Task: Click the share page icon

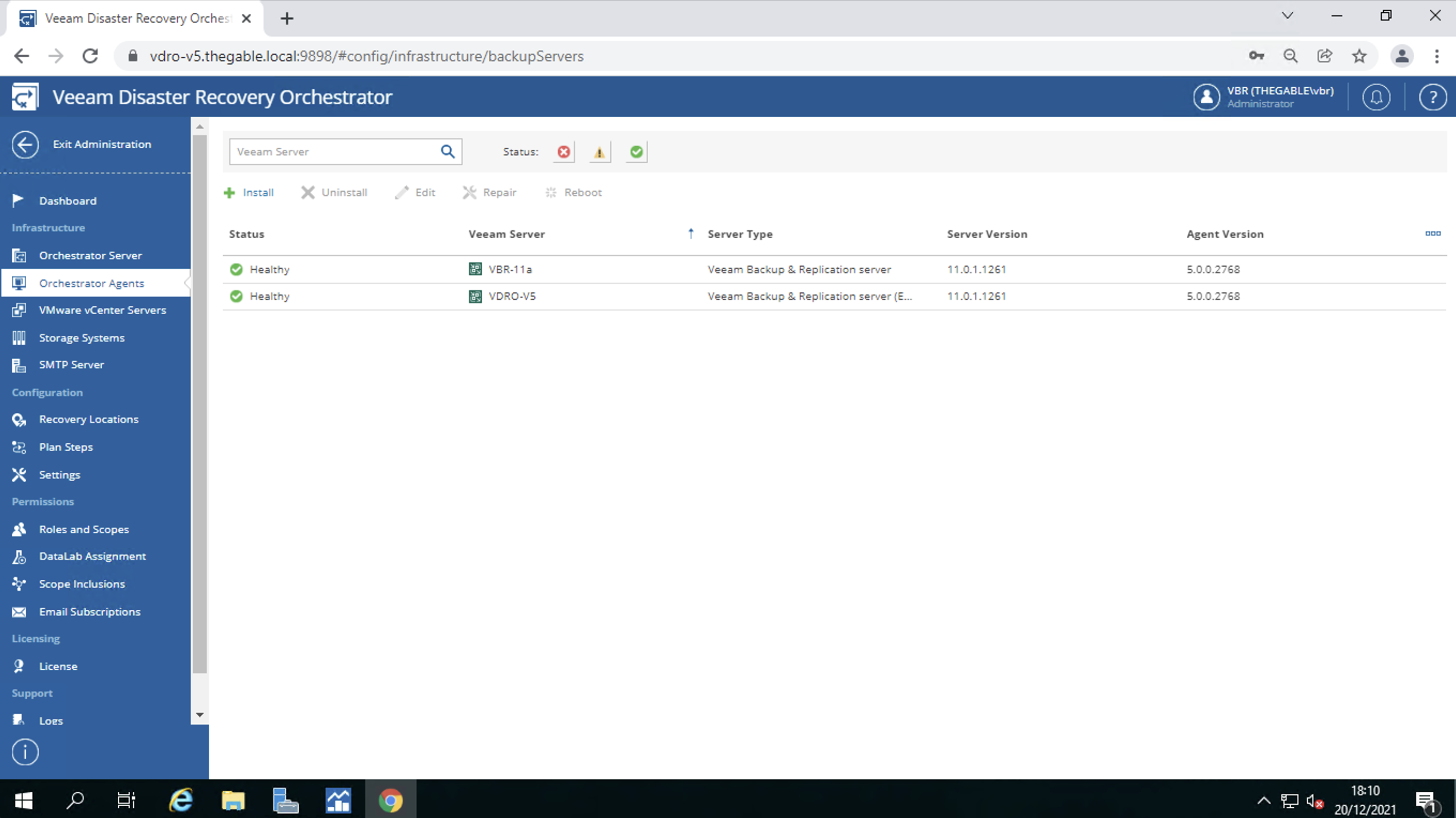Action: (1324, 56)
